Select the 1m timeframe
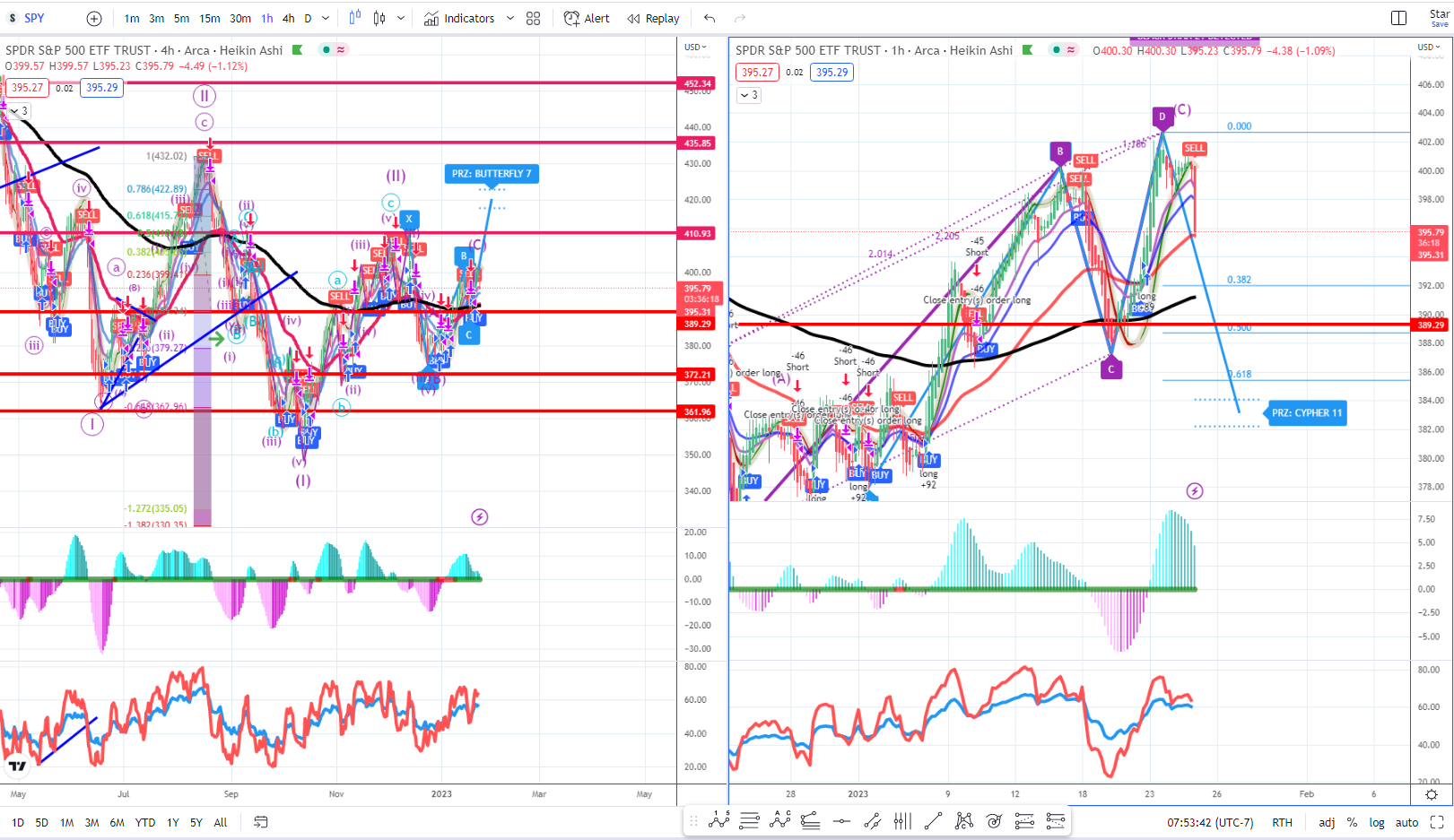This screenshot has width=1454, height=840. point(132,18)
